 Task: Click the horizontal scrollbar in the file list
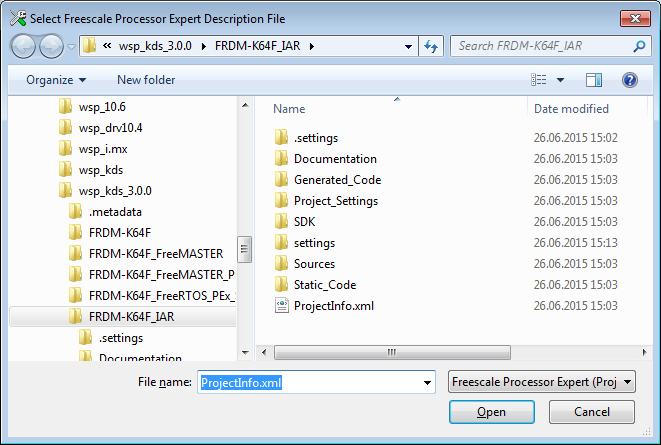click(400, 352)
